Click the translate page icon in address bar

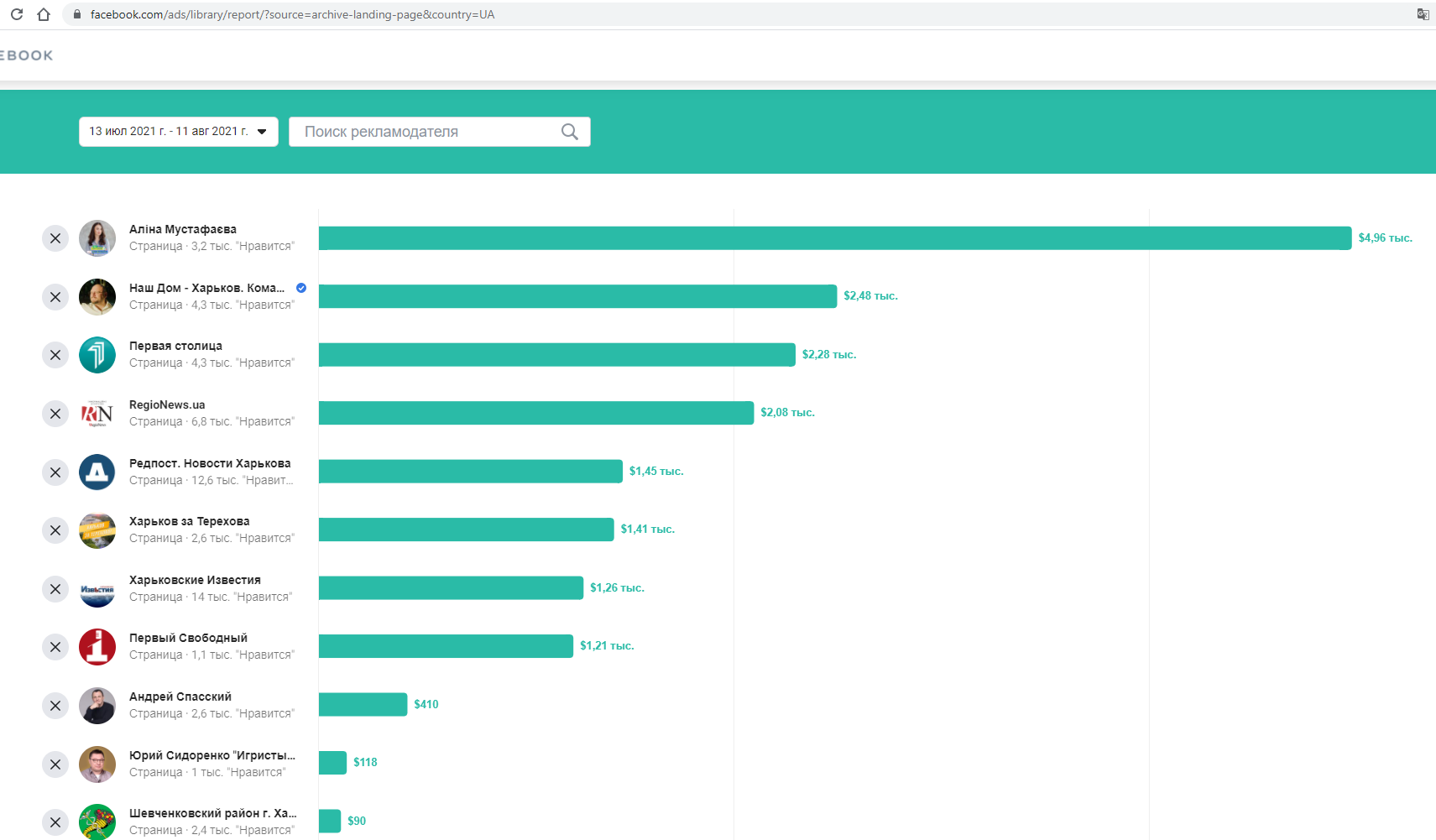(x=1423, y=14)
